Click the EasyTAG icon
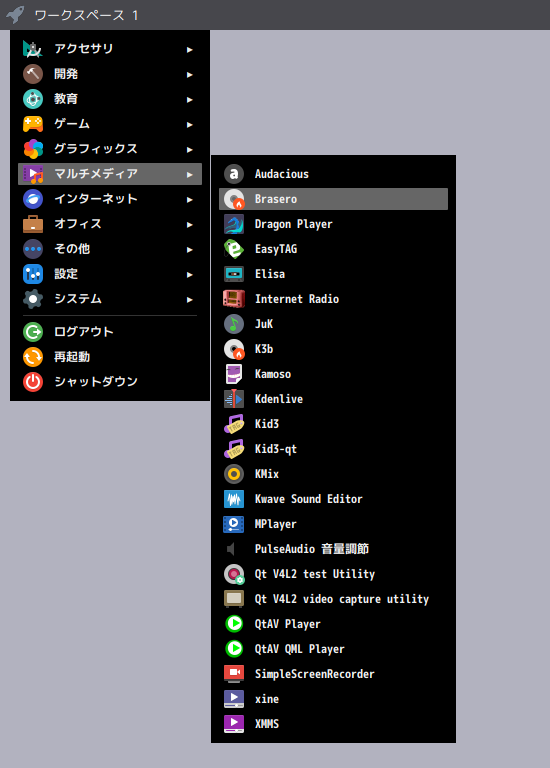The width and height of the screenshot is (550, 768). [234, 249]
